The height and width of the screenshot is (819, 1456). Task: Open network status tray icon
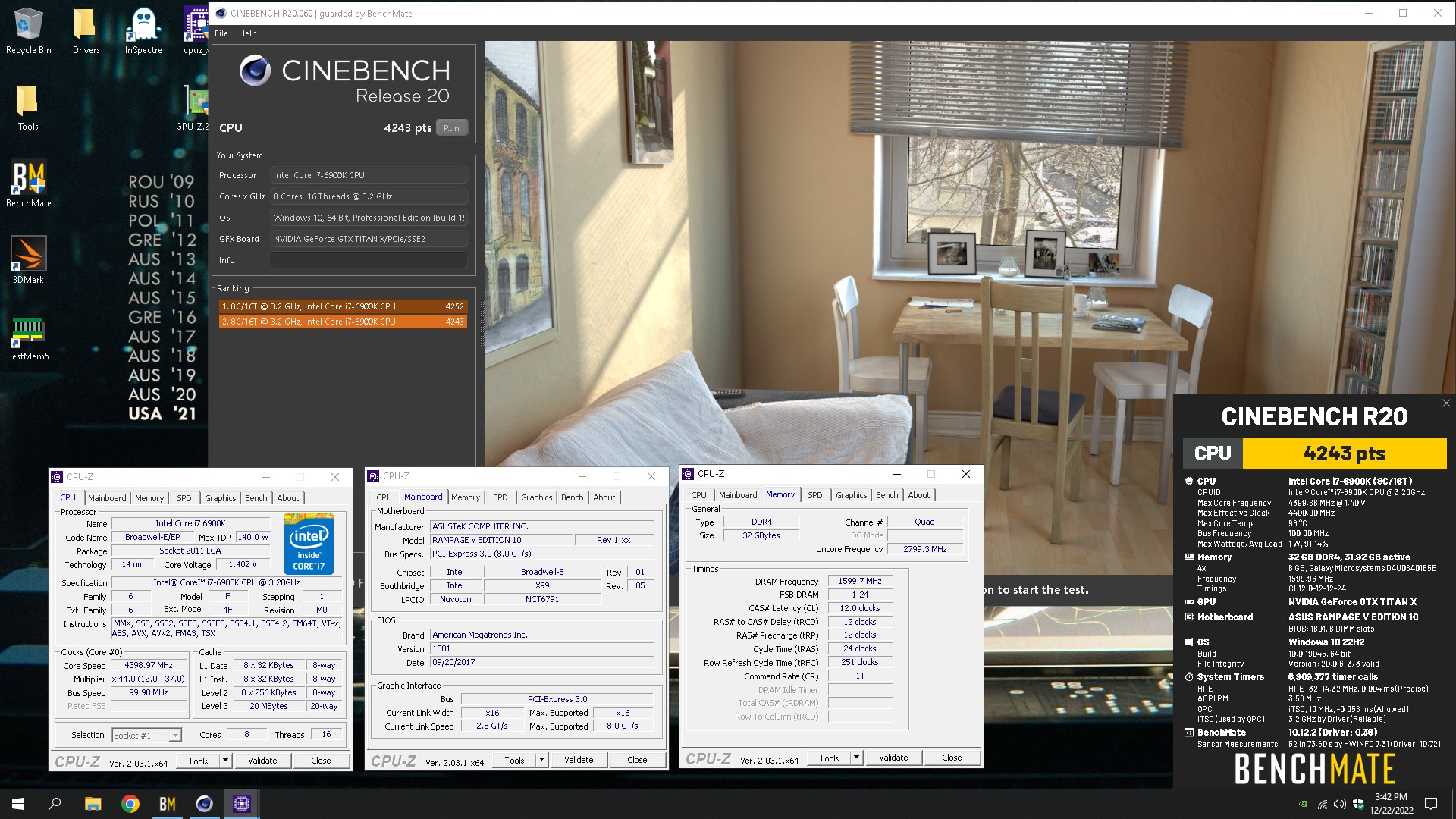point(1322,805)
